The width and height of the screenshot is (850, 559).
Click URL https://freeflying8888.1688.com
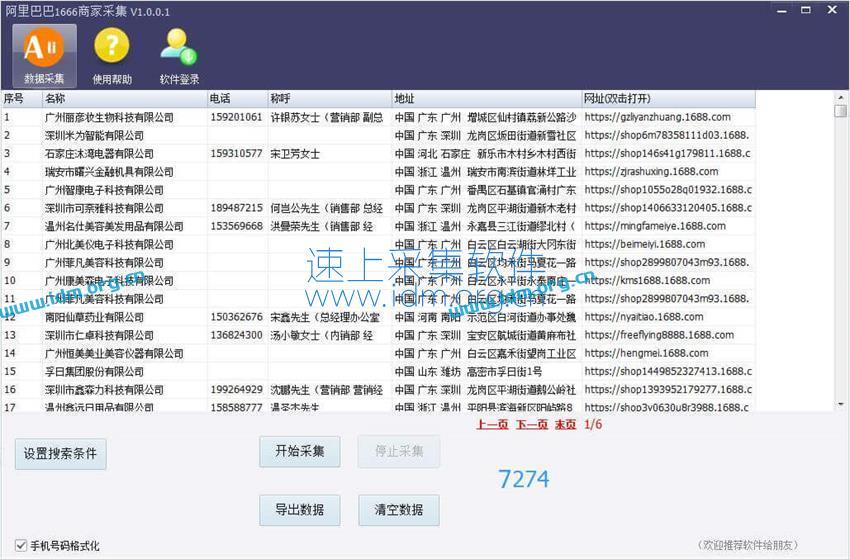click(x=659, y=335)
